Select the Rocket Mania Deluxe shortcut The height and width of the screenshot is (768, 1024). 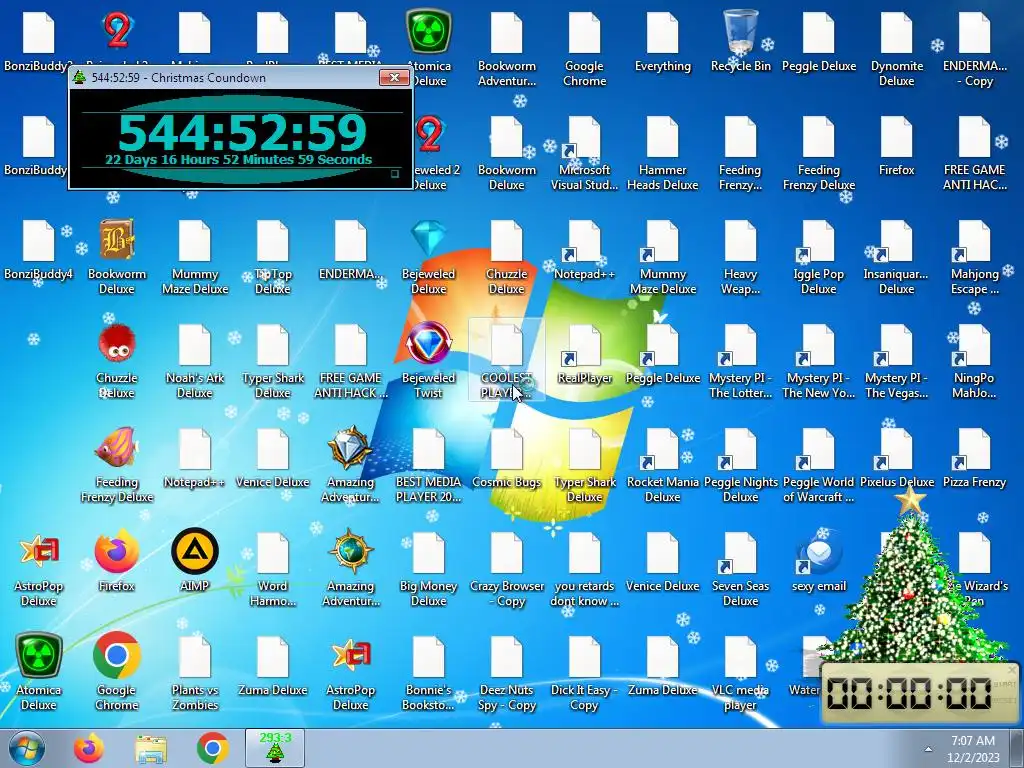point(663,465)
